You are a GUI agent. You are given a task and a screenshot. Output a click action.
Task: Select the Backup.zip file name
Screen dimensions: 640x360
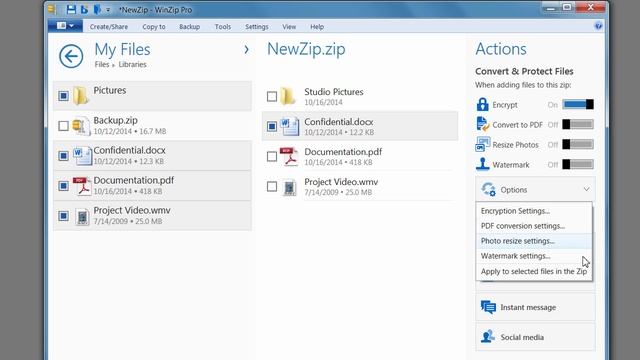point(116,120)
